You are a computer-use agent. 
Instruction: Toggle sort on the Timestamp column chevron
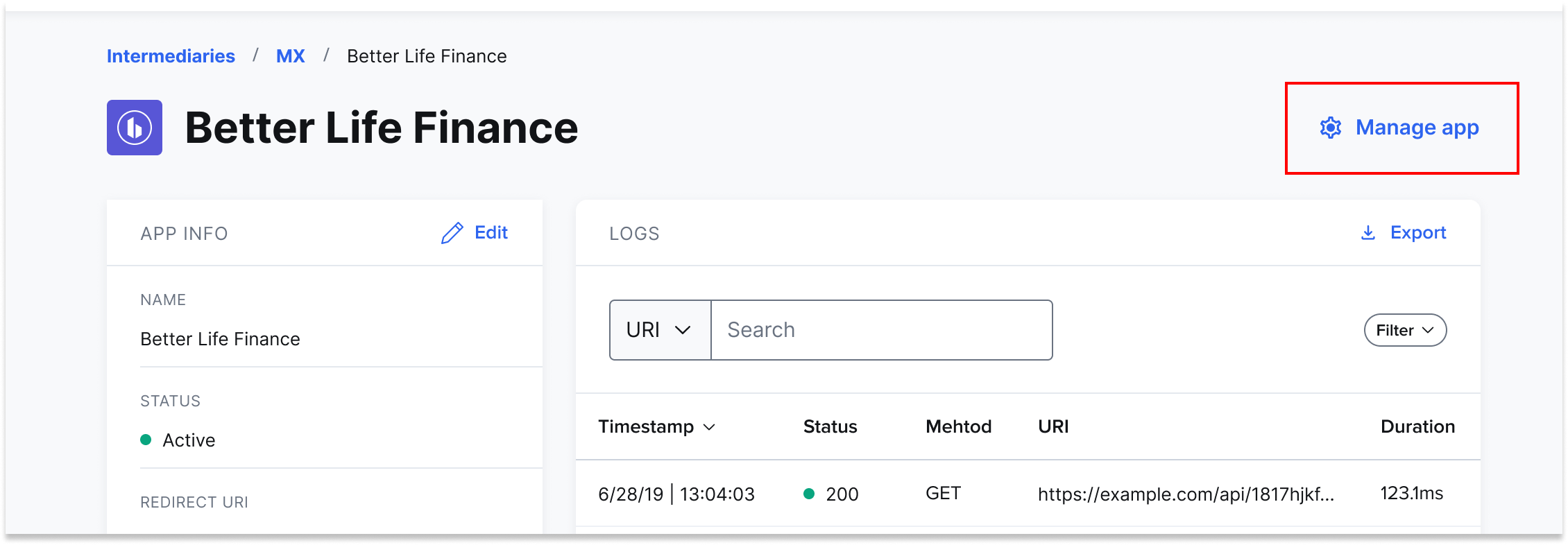coord(709,427)
